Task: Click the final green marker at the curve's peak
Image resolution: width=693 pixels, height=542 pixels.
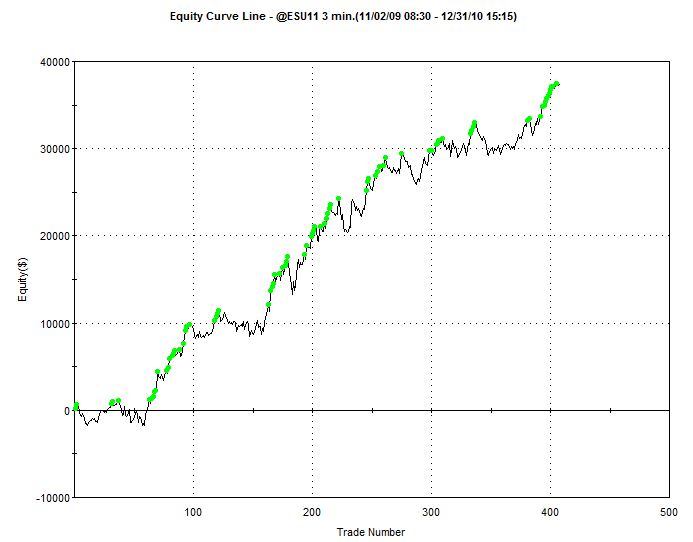Action: click(556, 84)
